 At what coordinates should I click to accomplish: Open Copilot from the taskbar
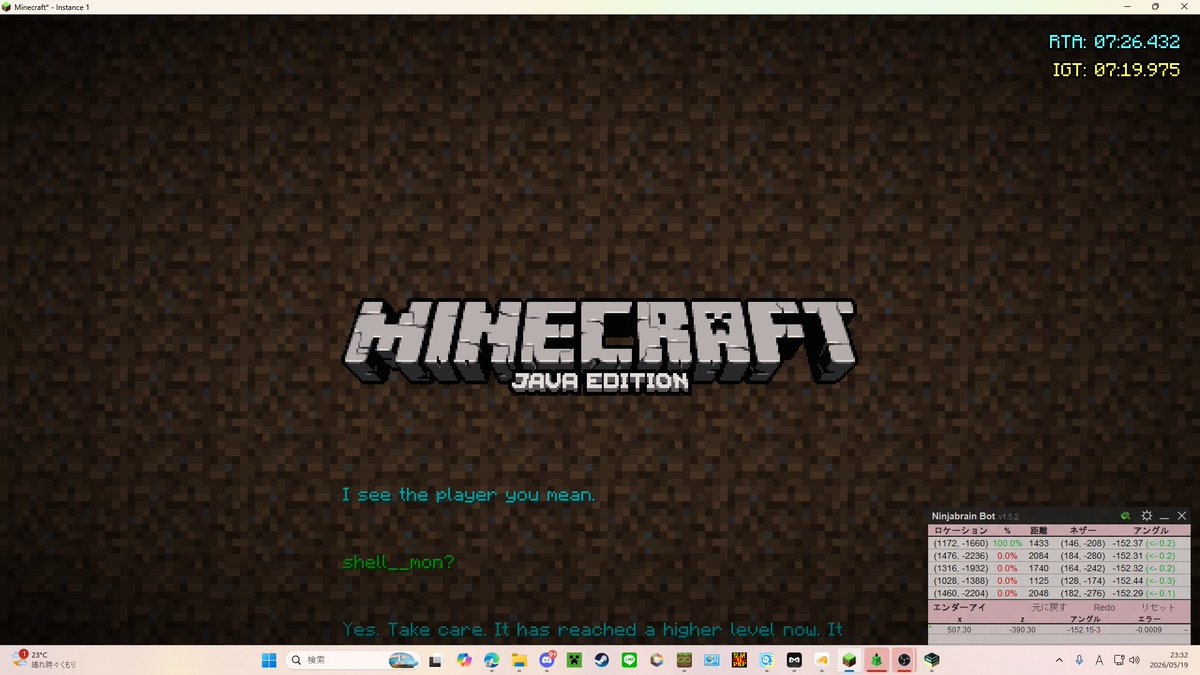pos(464,660)
